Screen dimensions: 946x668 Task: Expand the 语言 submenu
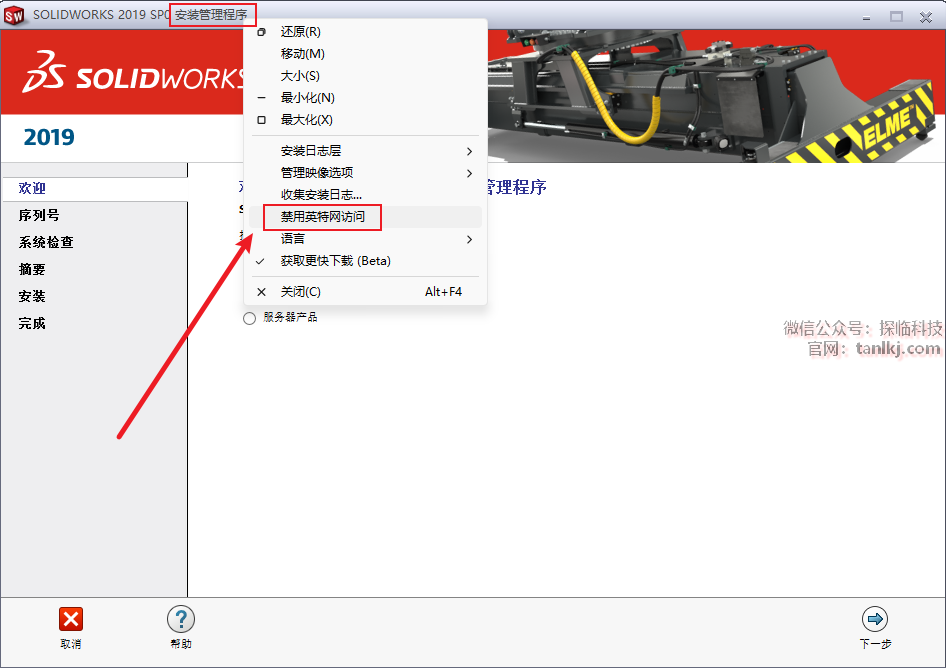coord(364,239)
